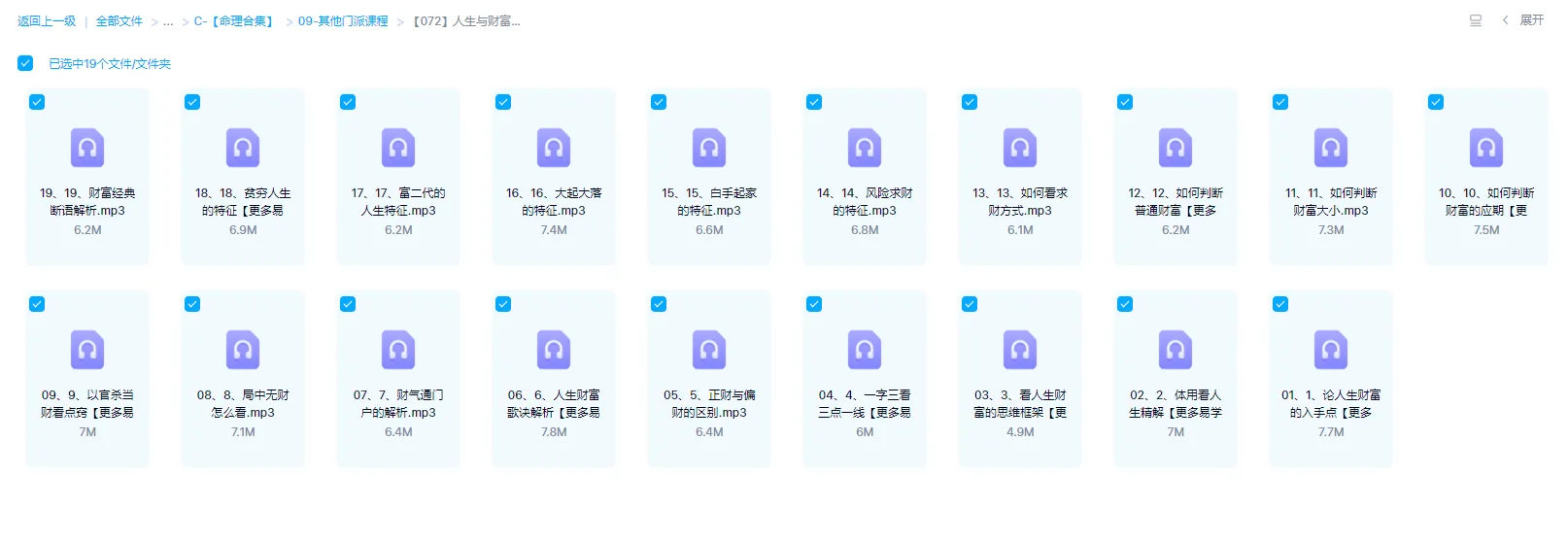
Task: Uncheck the checkbox on file 08 局中无财怎么看
Action: [x=192, y=304]
